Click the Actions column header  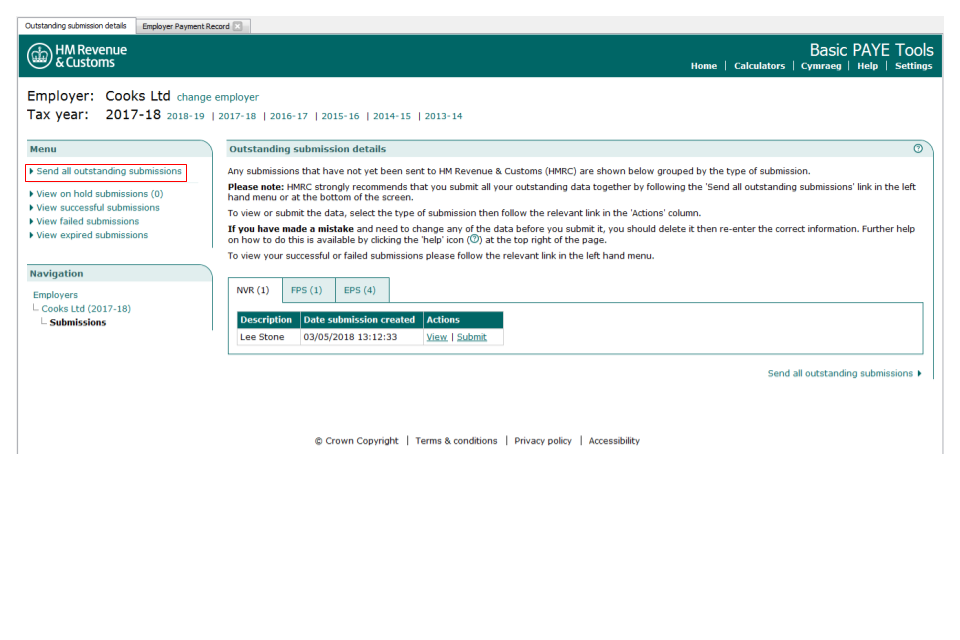(x=463, y=320)
